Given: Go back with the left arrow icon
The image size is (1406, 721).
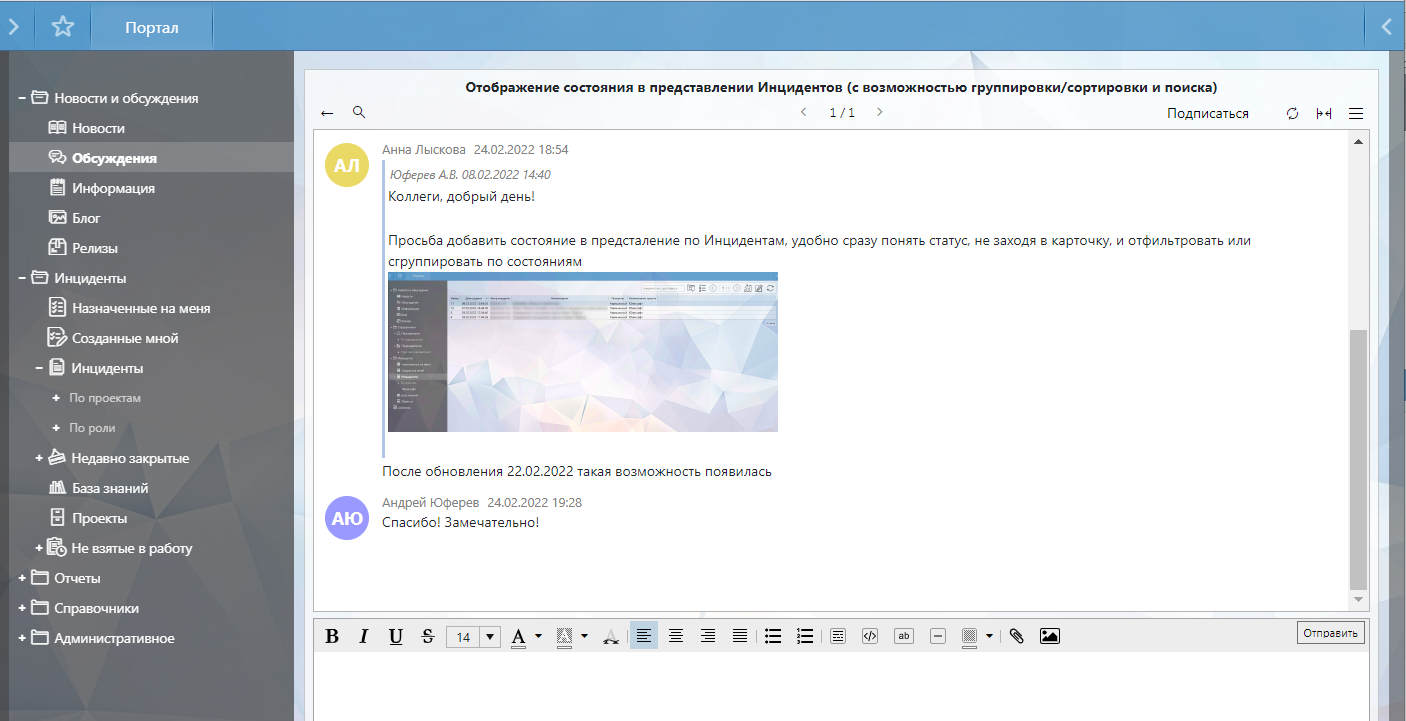Looking at the screenshot, I should point(327,113).
